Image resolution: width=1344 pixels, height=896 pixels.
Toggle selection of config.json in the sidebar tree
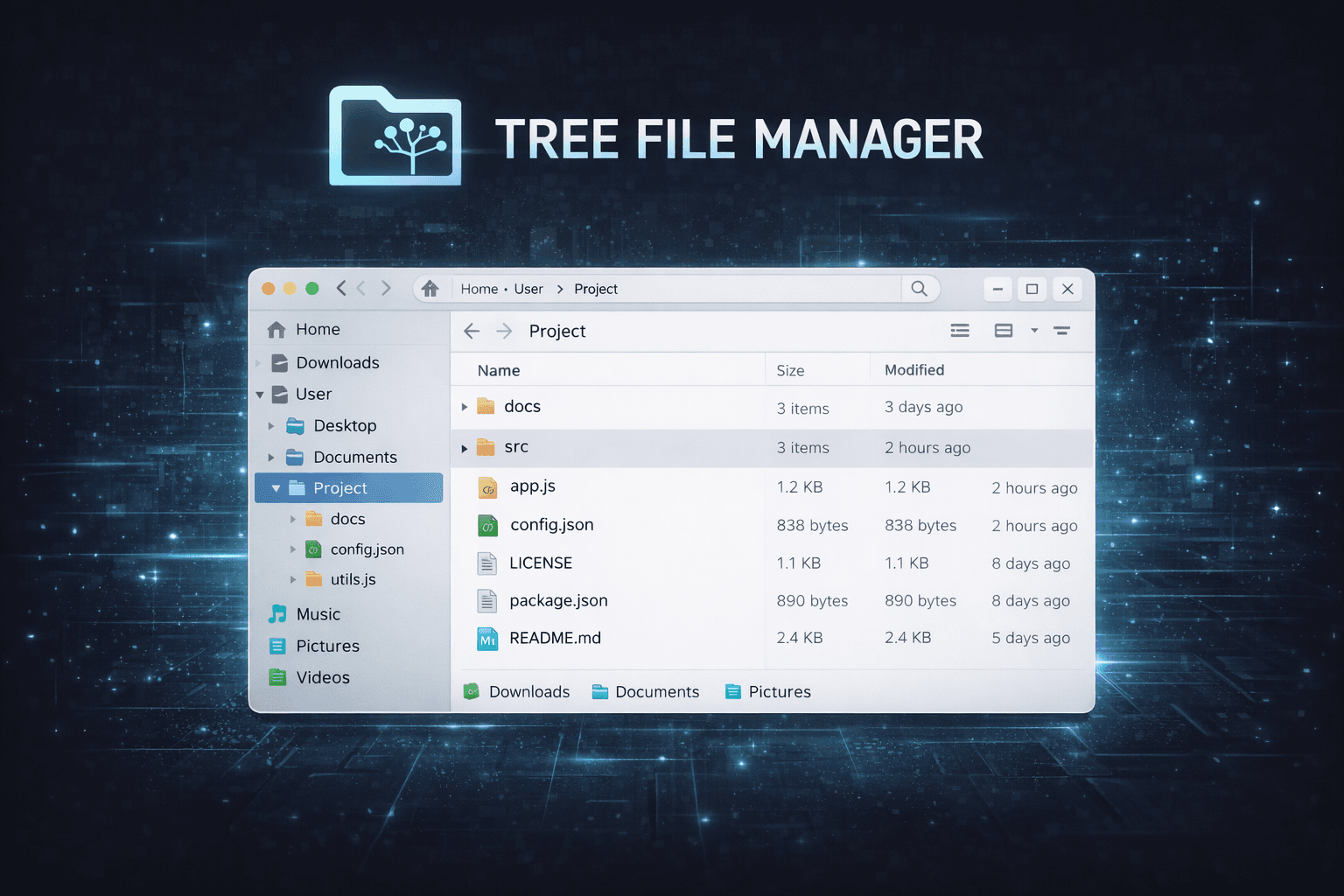367,549
